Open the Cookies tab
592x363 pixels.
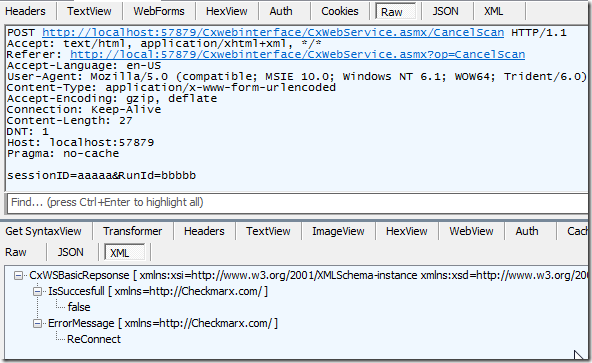click(x=339, y=11)
